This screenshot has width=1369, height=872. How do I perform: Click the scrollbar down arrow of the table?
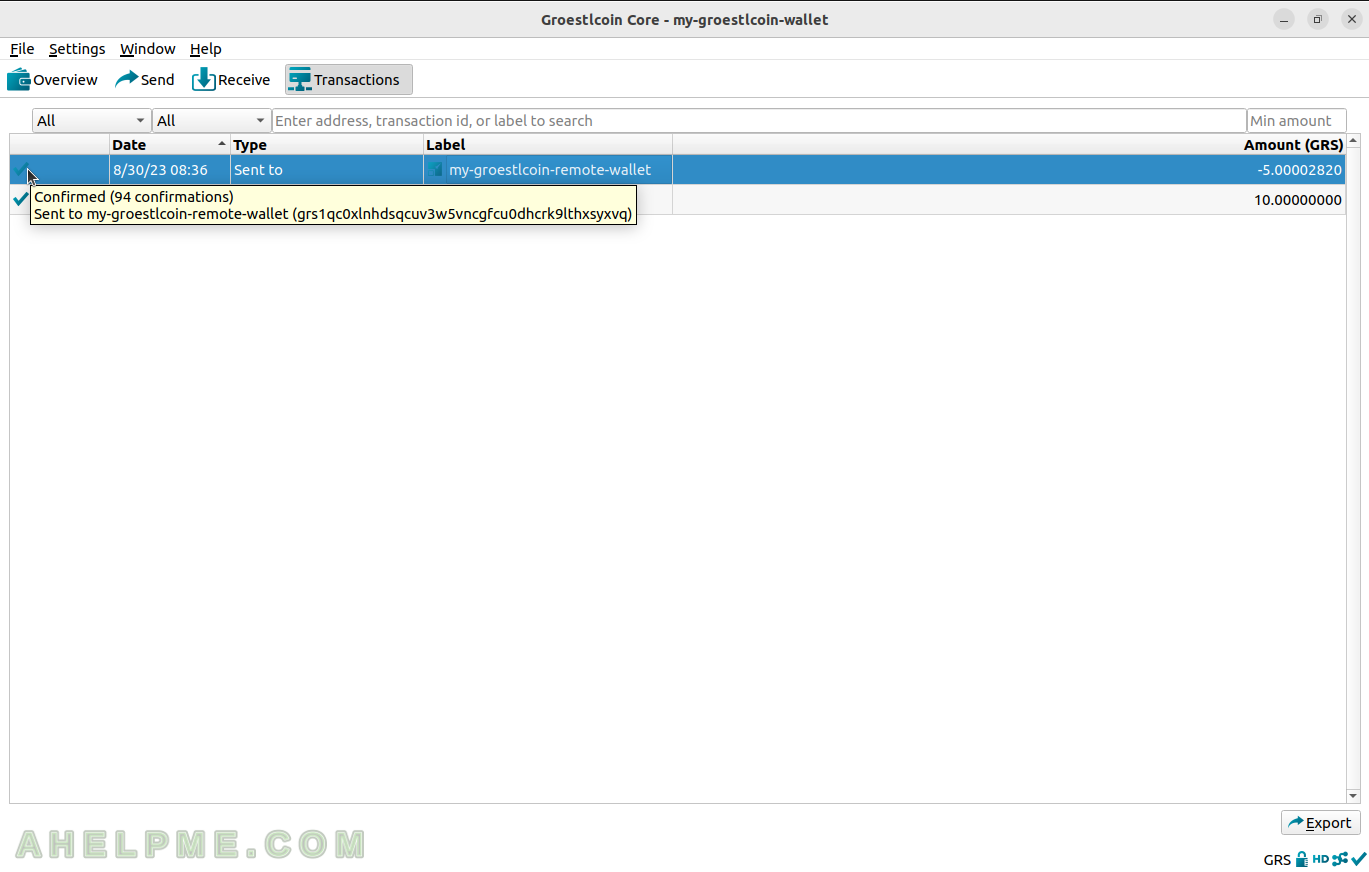click(x=1353, y=796)
